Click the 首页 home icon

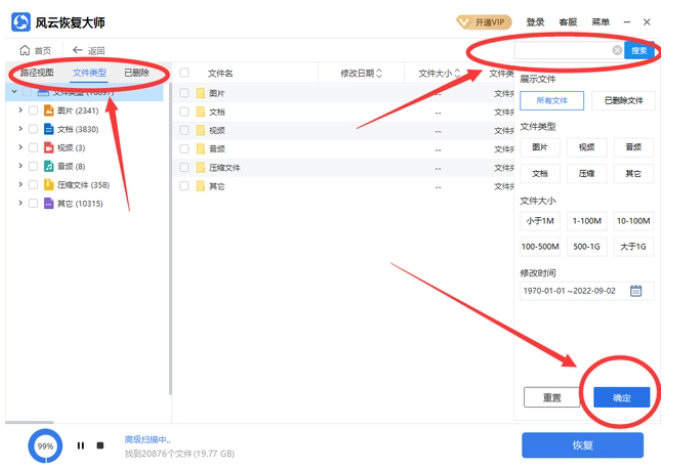25,50
